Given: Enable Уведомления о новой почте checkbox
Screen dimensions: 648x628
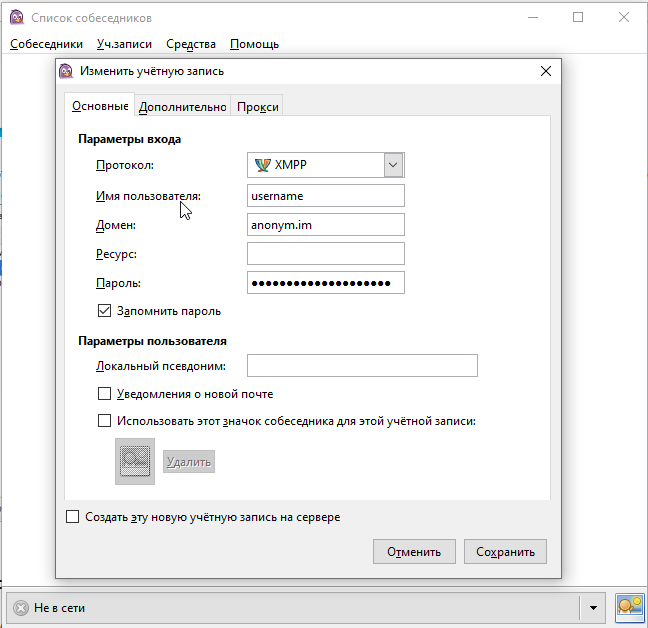Looking at the screenshot, I should click(x=105, y=394).
